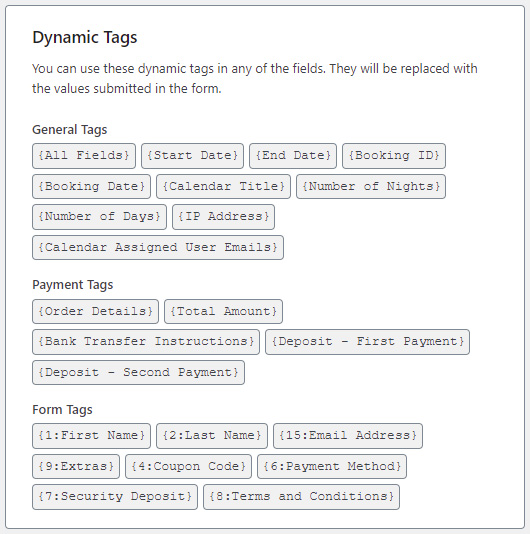Select {8:Terms and Conditions} tag

301,497
